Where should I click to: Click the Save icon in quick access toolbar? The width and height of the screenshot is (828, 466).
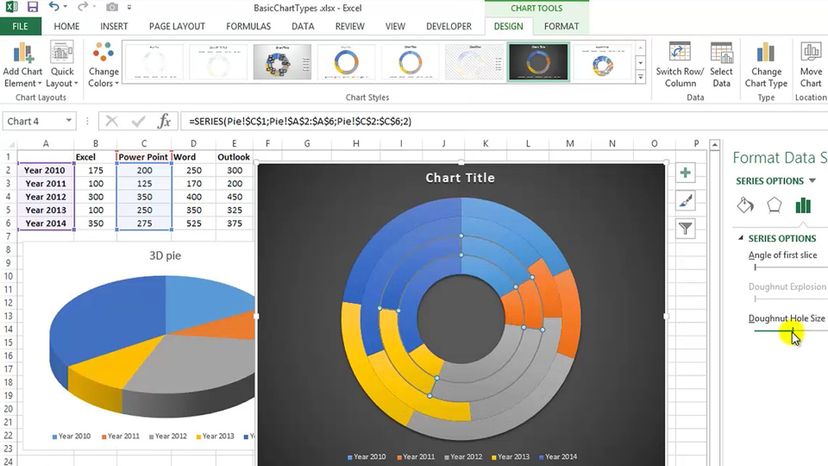[x=33, y=7]
